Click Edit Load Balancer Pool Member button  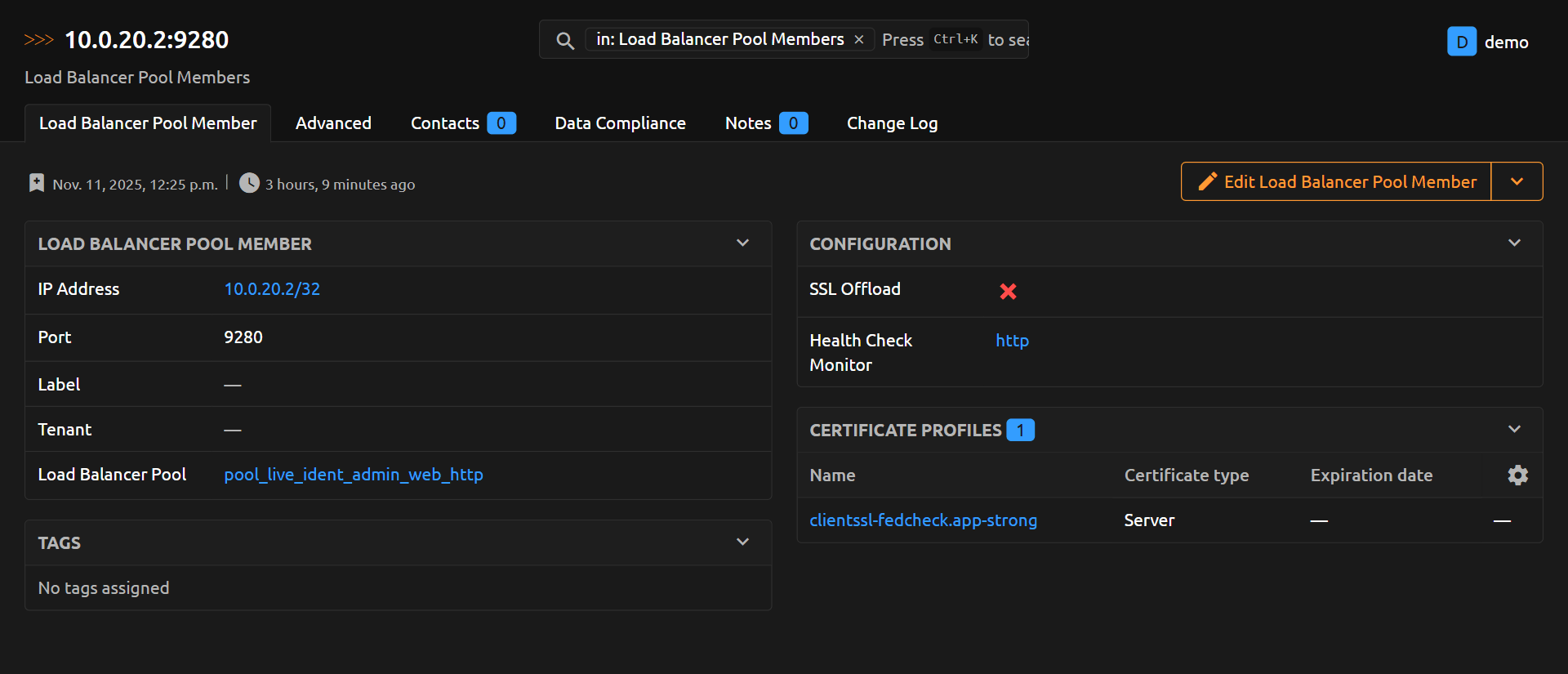click(1336, 181)
